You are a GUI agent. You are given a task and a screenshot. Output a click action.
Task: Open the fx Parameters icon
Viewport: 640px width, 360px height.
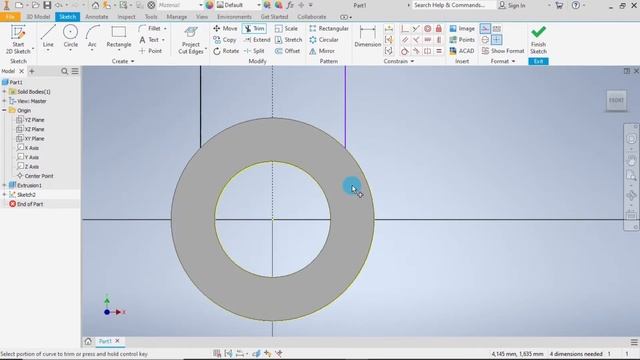(290, 5)
